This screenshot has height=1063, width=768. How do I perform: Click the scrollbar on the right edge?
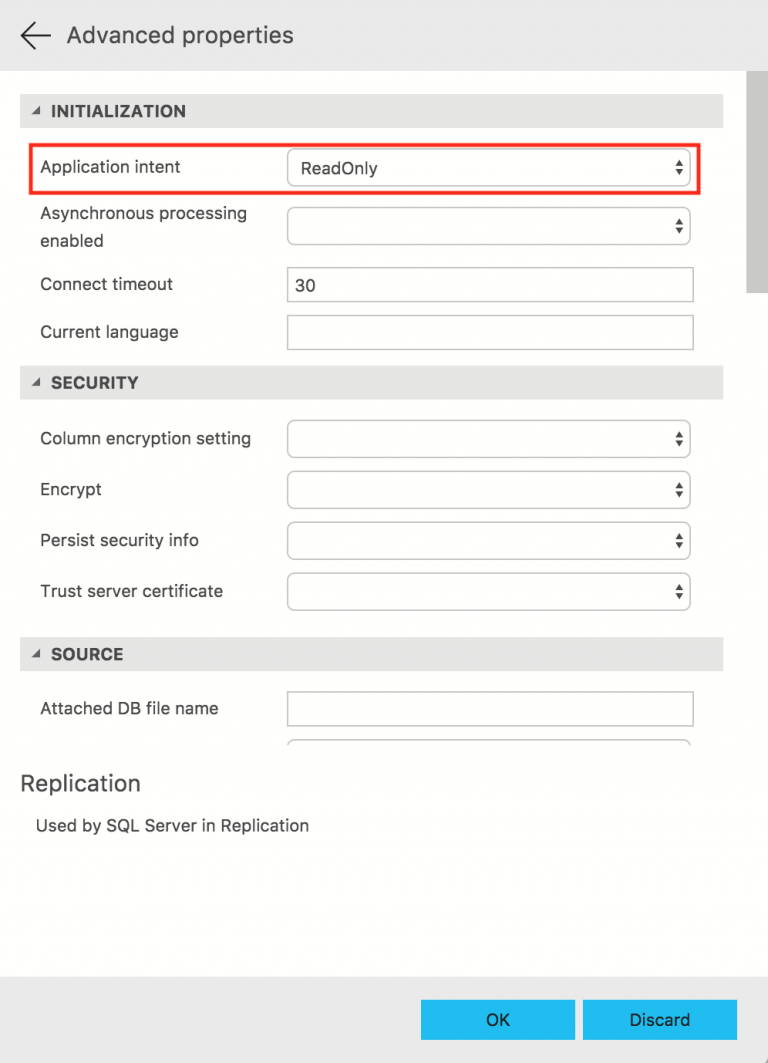[x=757, y=180]
